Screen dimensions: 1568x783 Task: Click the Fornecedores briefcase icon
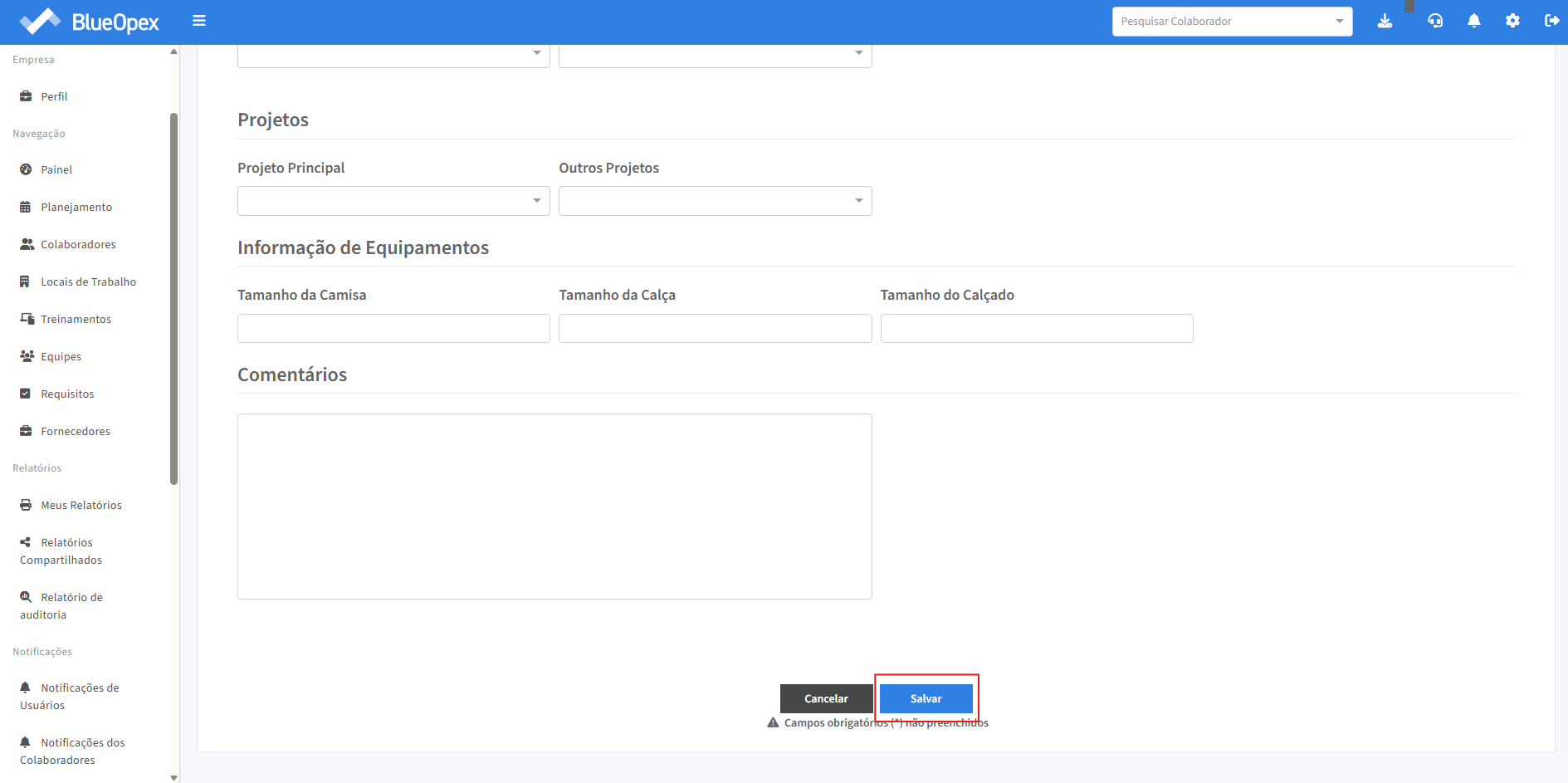26,431
